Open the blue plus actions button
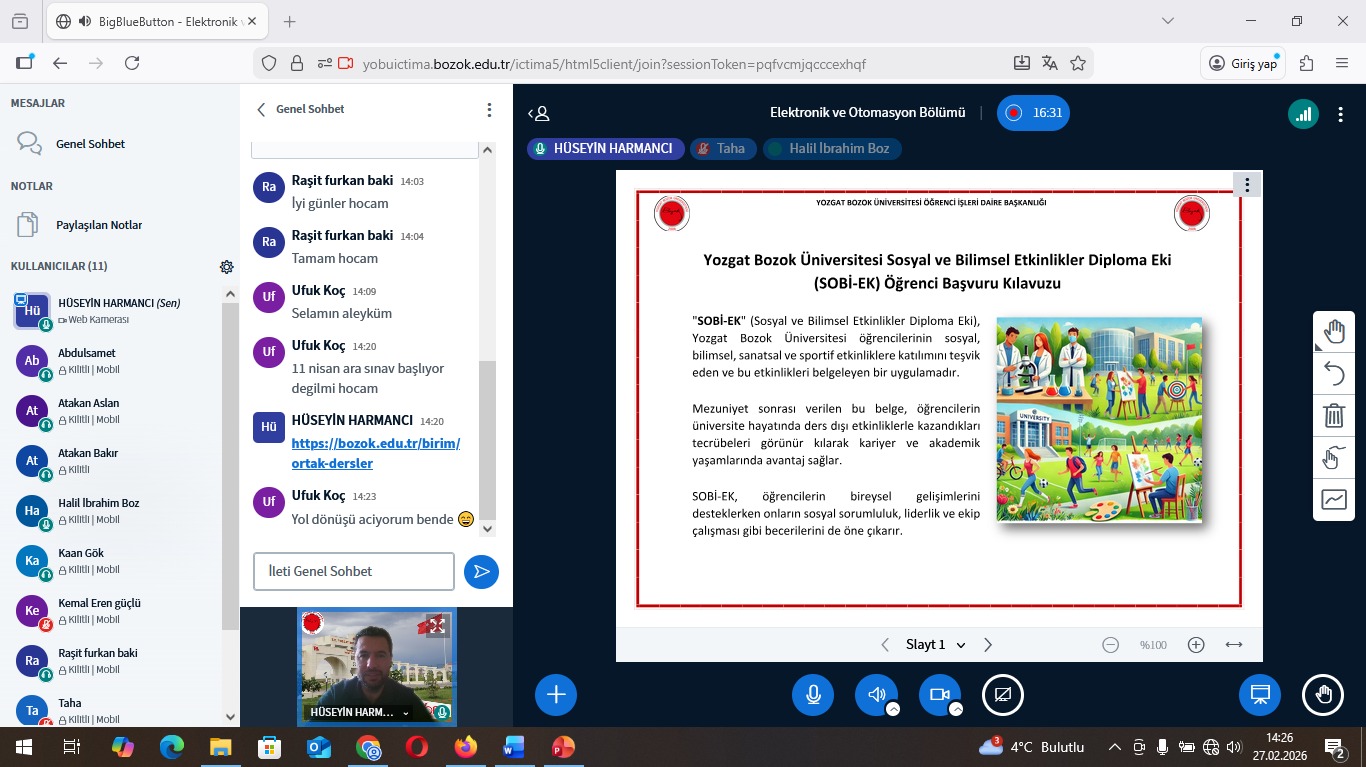The image size is (1366, 767). tap(556, 695)
